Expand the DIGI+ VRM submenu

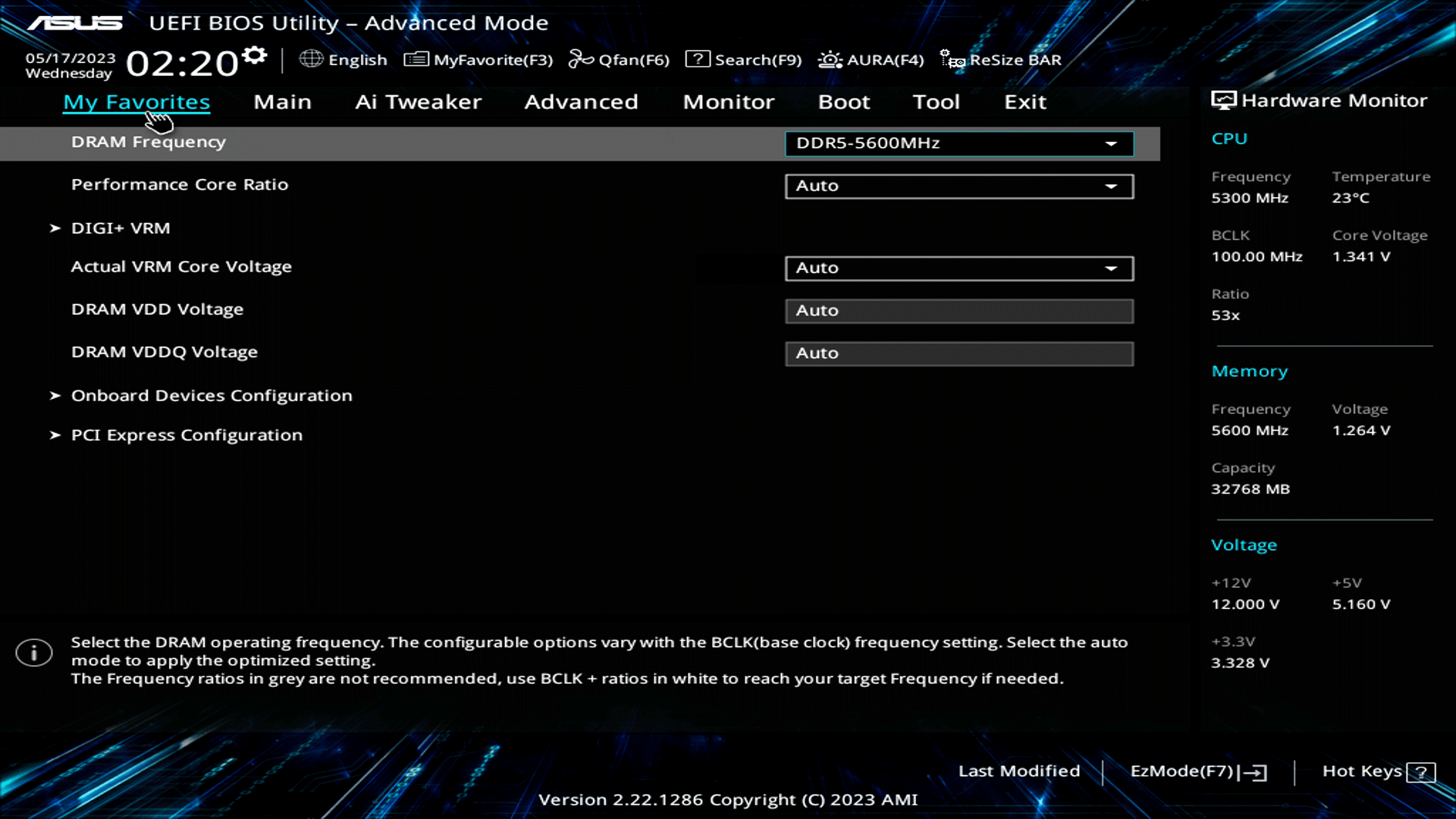pos(120,228)
